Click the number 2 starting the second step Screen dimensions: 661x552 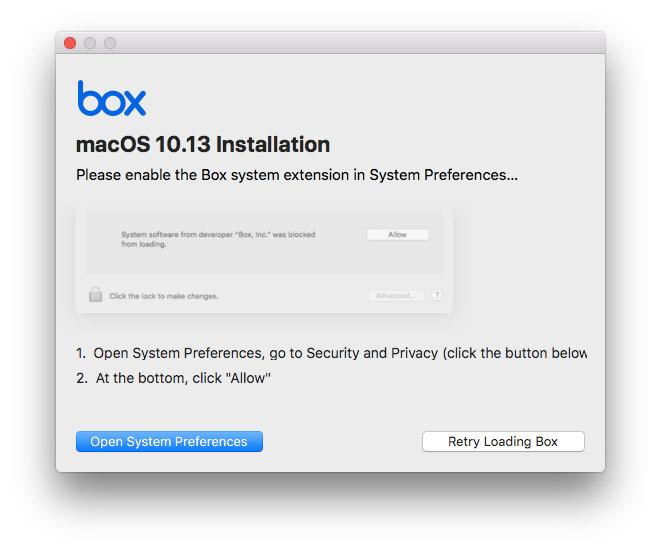[x=81, y=378]
